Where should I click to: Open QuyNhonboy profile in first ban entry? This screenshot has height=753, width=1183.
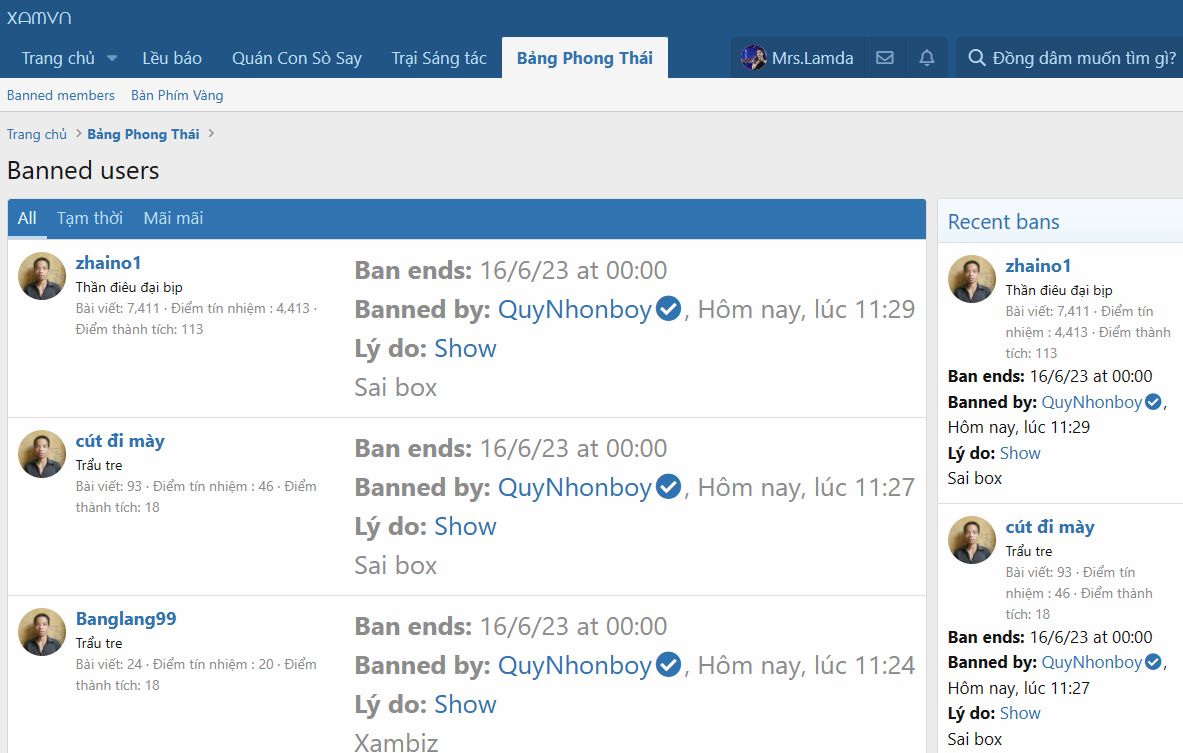click(x=575, y=309)
